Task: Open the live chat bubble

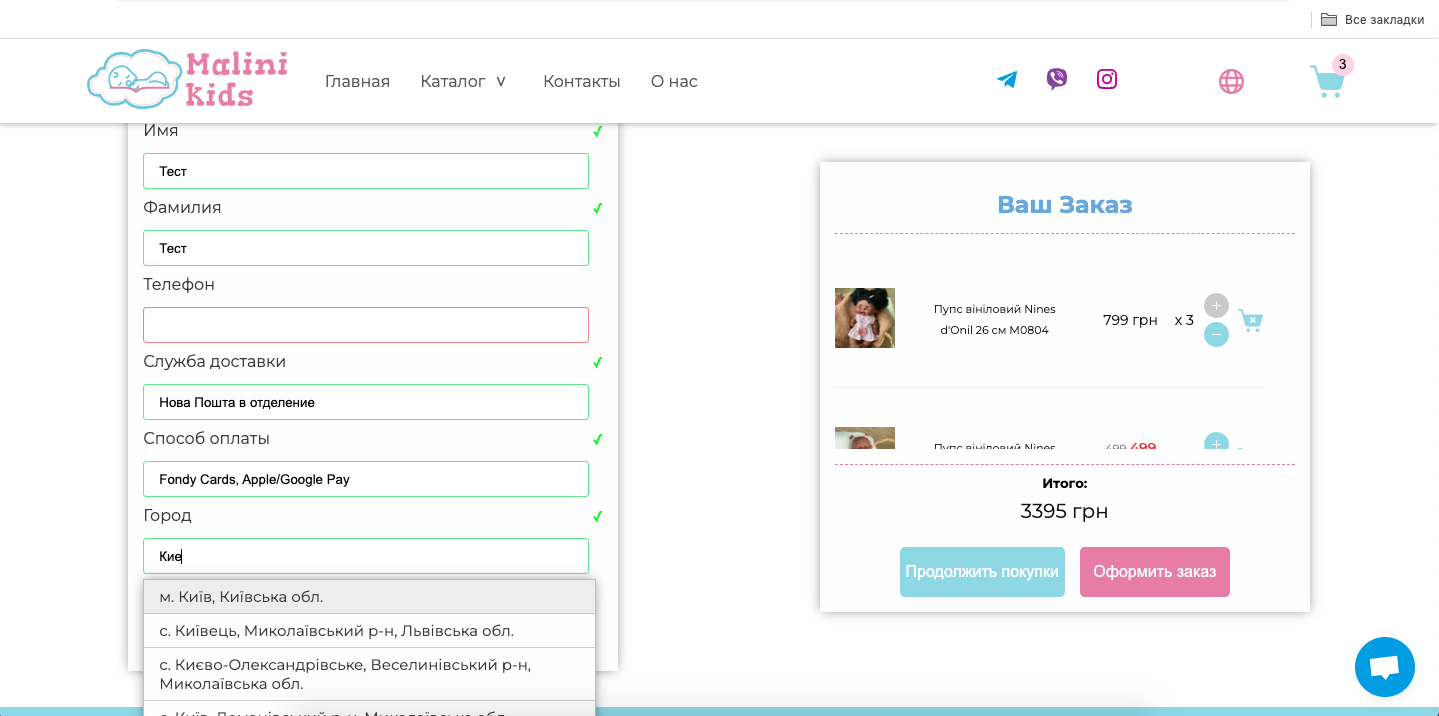Action: tap(1384, 667)
